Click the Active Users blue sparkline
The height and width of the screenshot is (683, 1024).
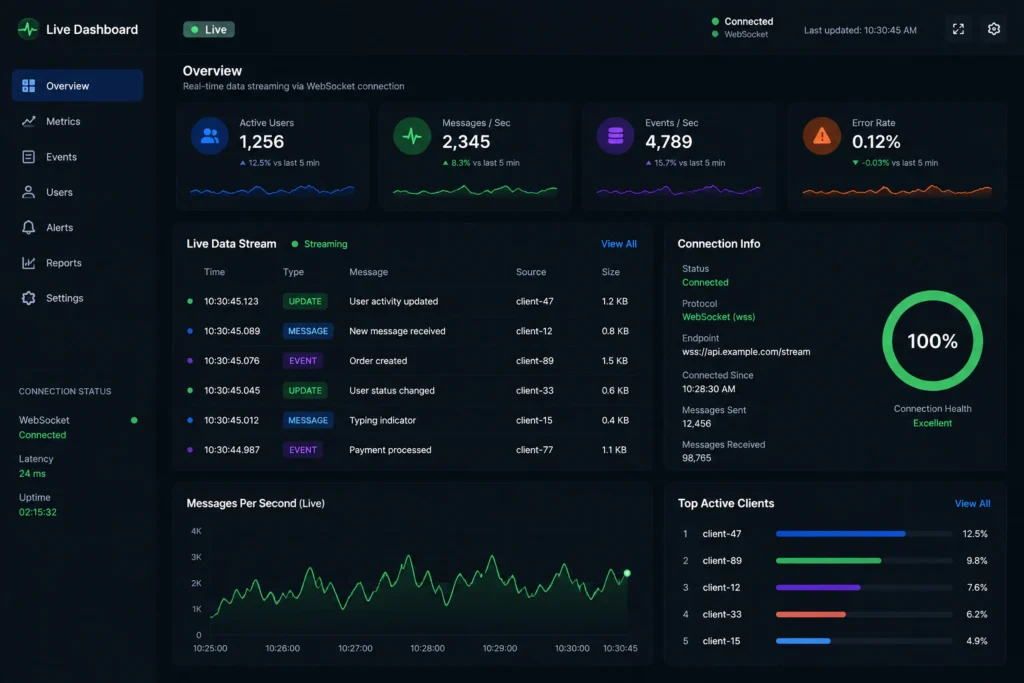pyautogui.click(x=272, y=190)
